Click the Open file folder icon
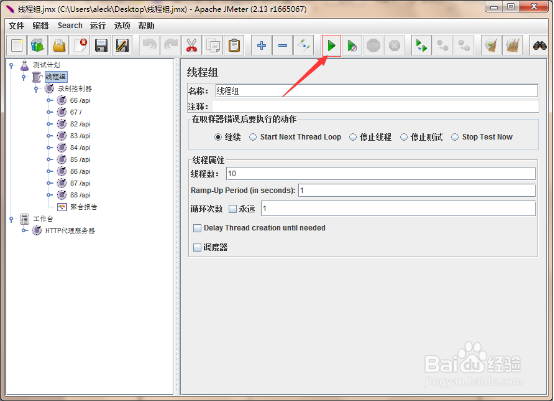This screenshot has width=554, height=401. click(x=59, y=46)
